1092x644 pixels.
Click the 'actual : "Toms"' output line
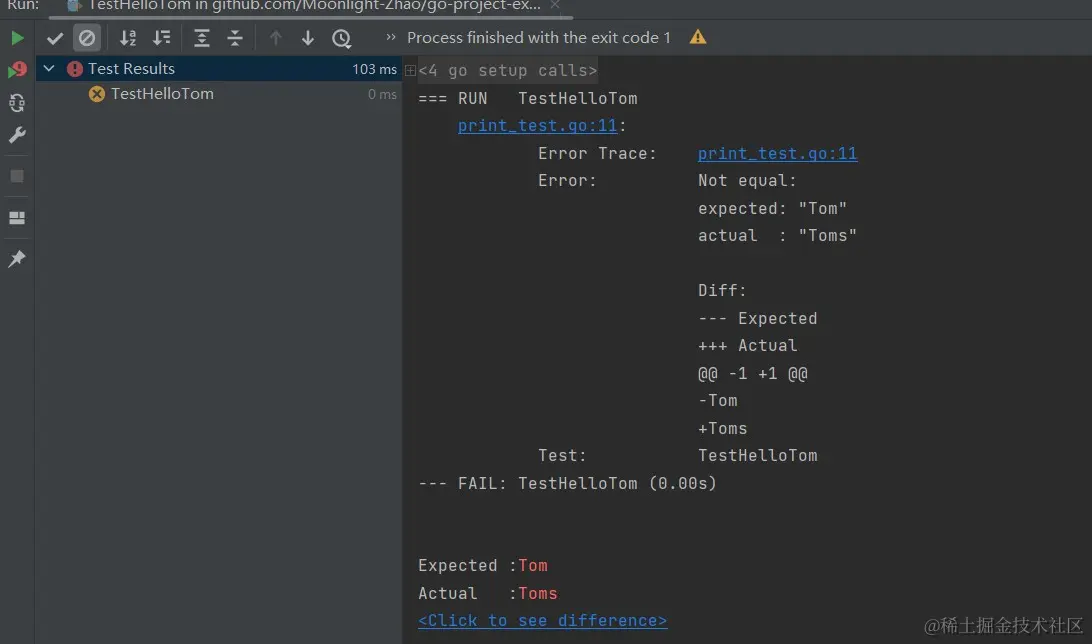tap(777, 235)
